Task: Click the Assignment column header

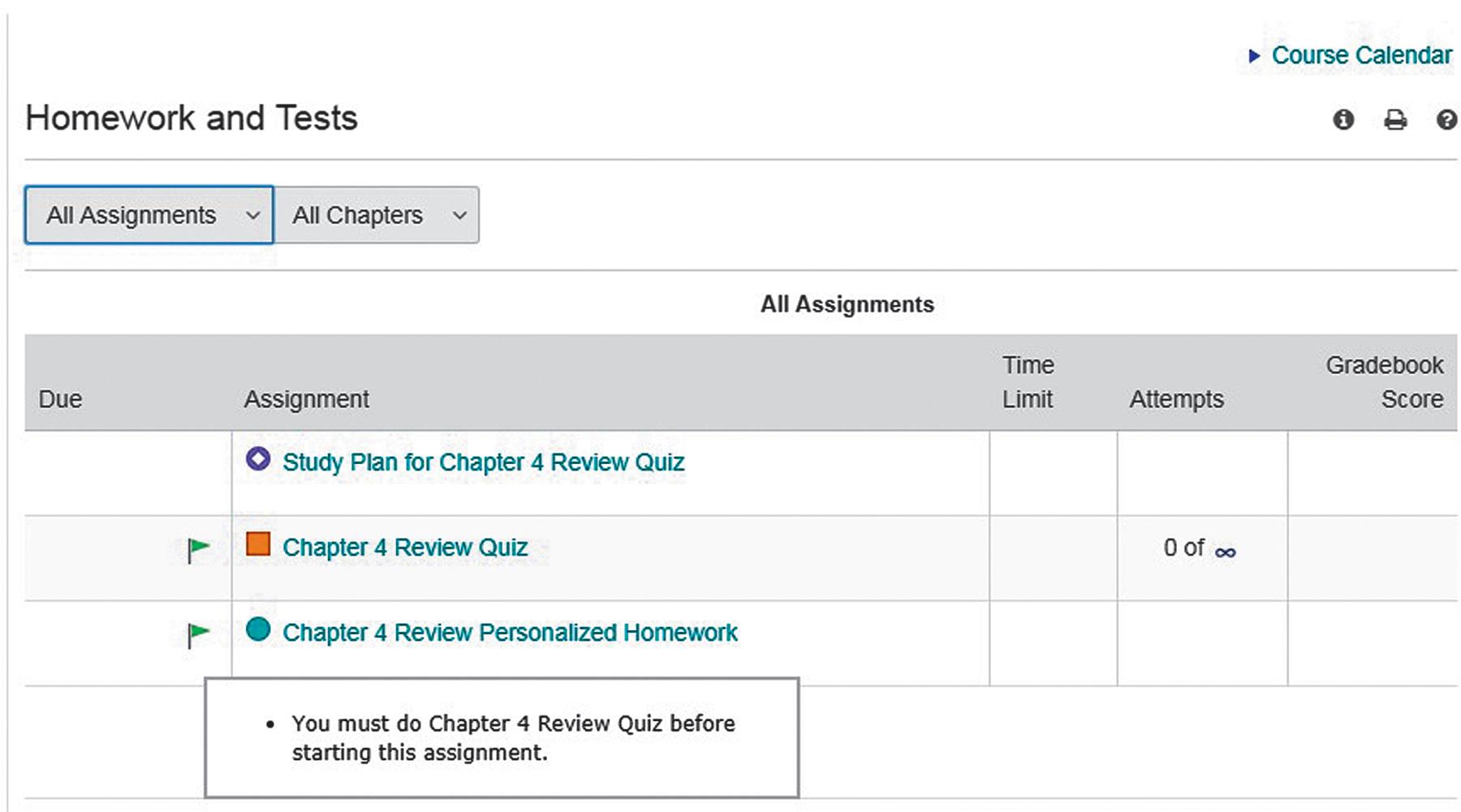Action: point(307,399)
